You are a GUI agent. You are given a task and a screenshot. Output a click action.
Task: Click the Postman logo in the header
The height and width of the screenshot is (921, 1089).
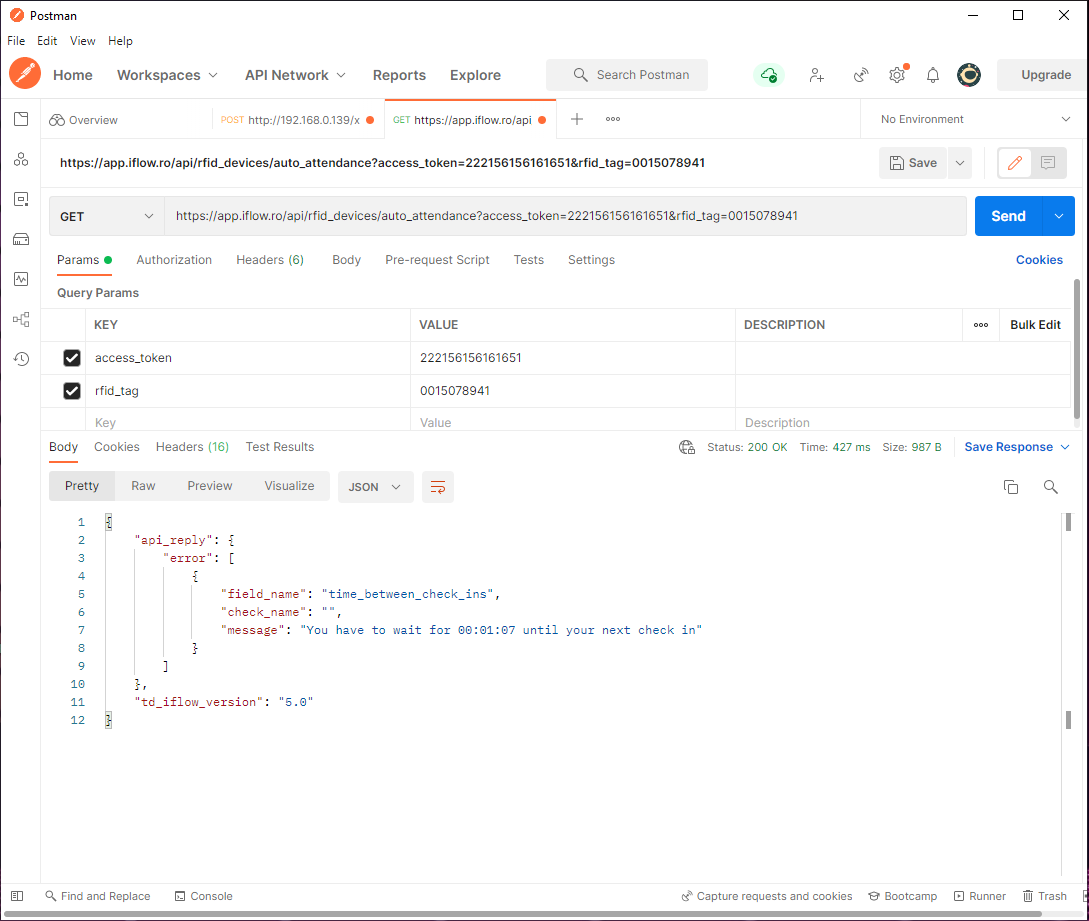[x=25, y=74]
